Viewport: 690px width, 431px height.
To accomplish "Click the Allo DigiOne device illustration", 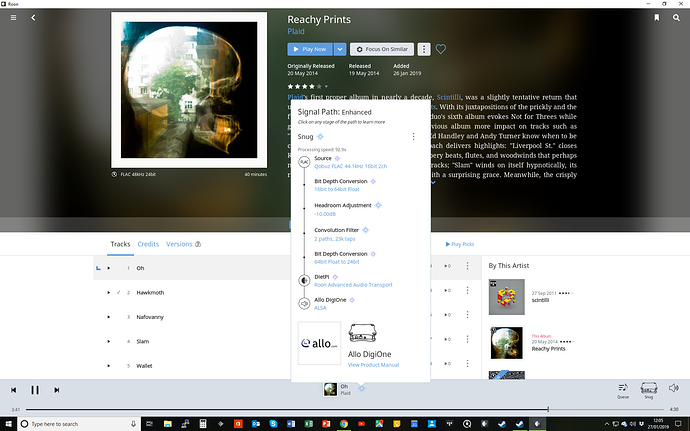I will tap(363, 333).
